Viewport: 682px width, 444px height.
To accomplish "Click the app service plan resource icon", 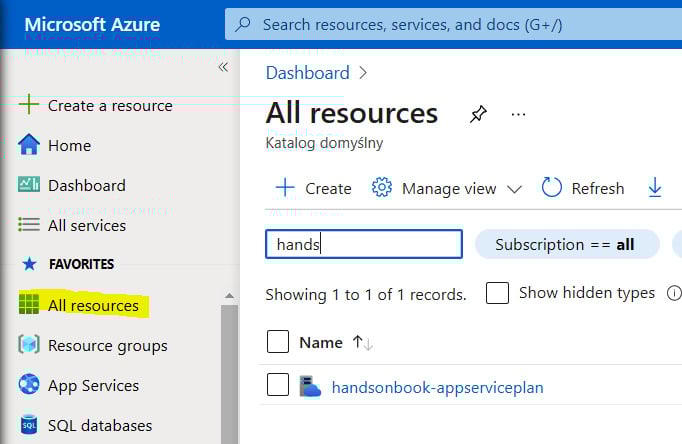I will click(310, 386).
